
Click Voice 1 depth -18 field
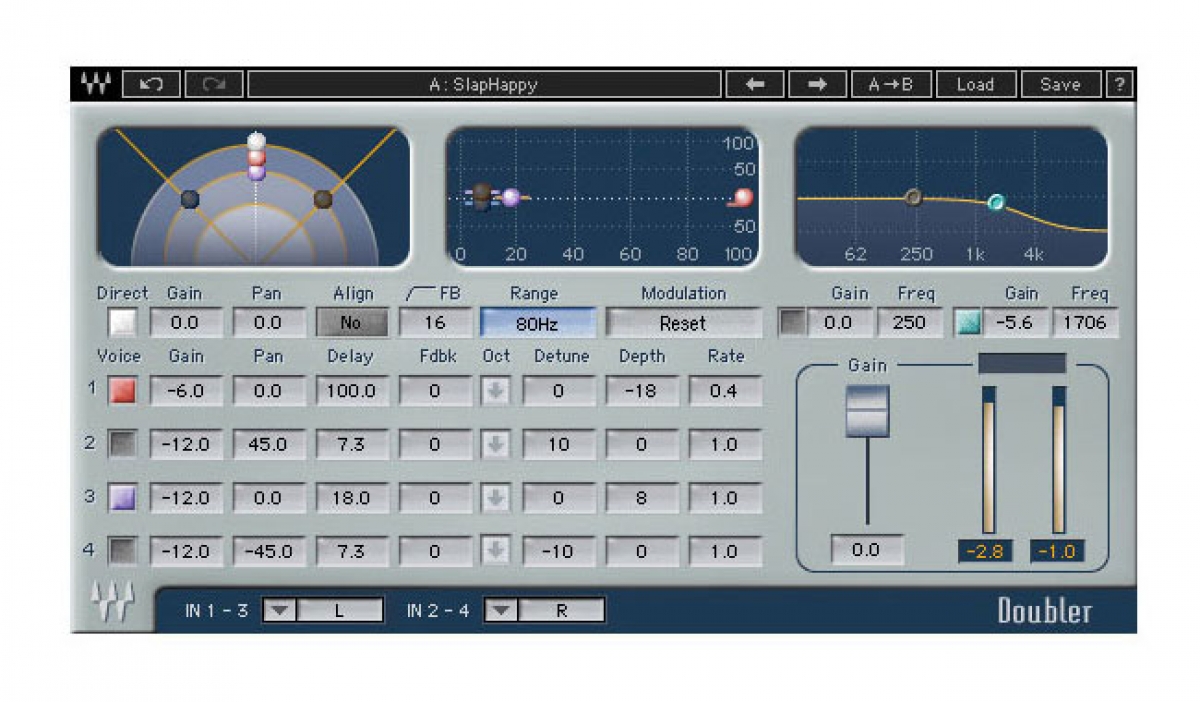641,391
